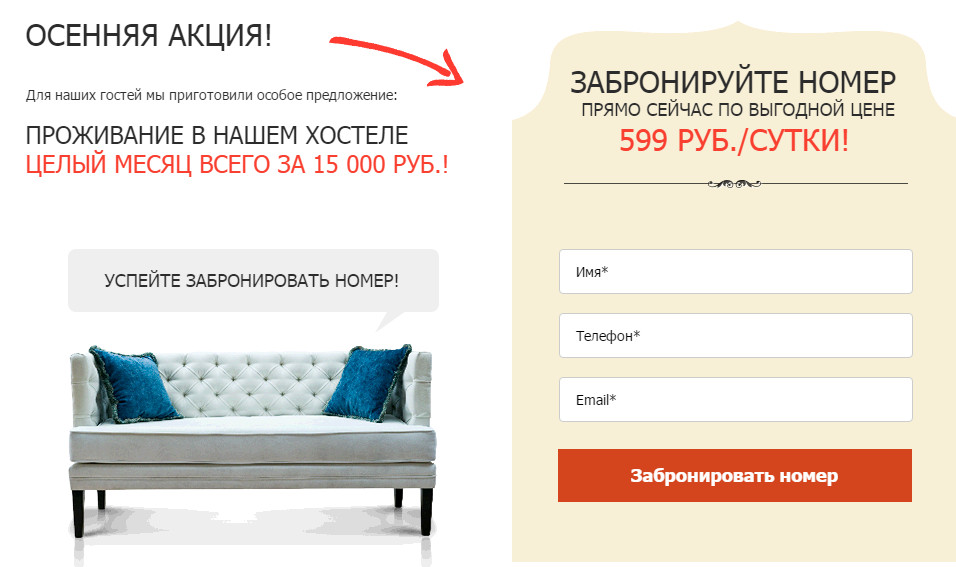Click the red 599 РУБ./СУТКИ! price text

pyautogui.click(x=734, y=141)
